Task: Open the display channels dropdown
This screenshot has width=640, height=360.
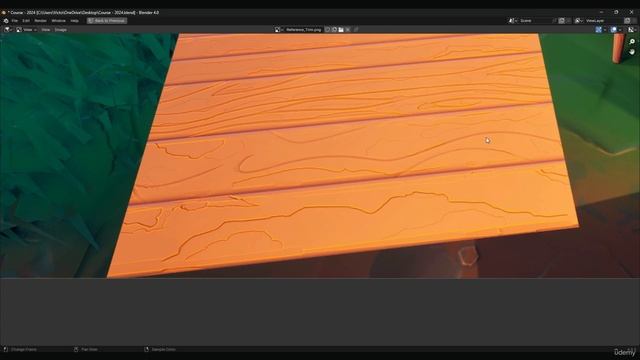Action: 632,29
